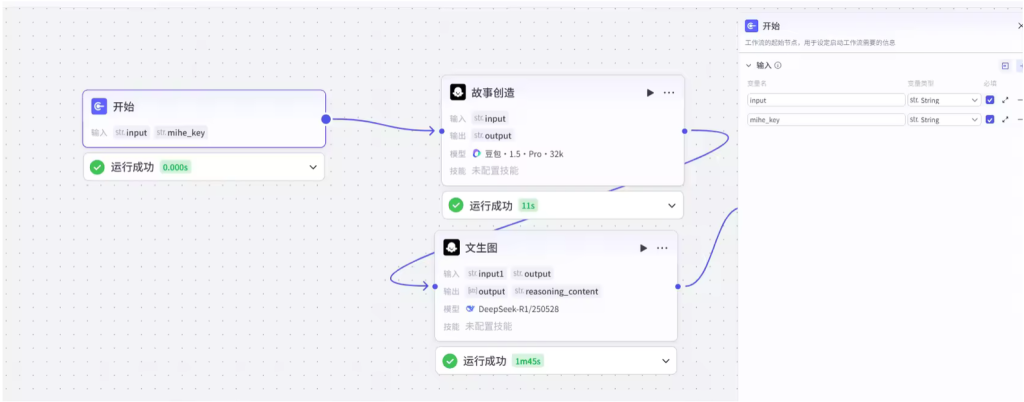1024x402 pixels.
Task: Click the 文生图 node header icon
Action: tap(451, 247)
